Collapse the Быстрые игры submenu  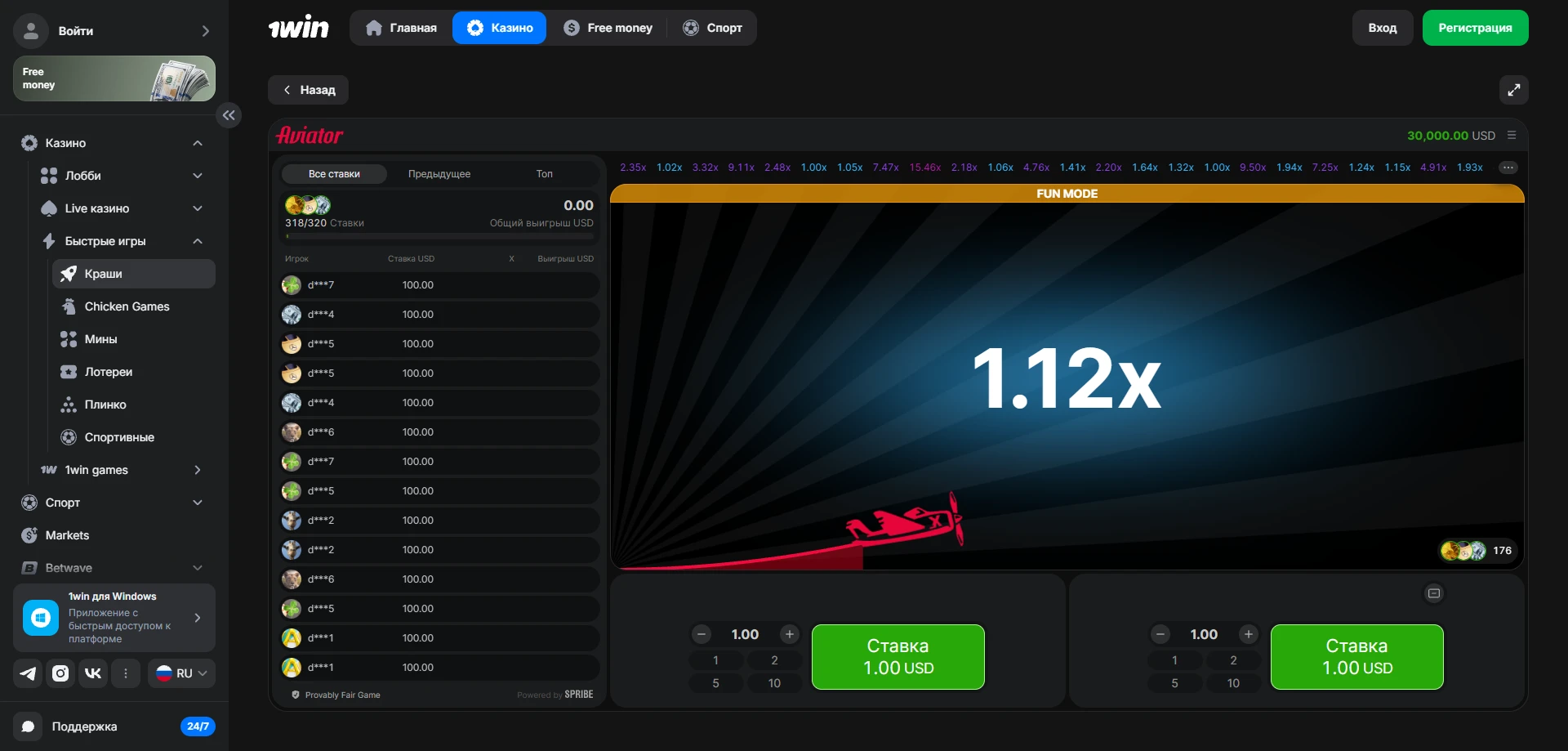tap(198, 241)
